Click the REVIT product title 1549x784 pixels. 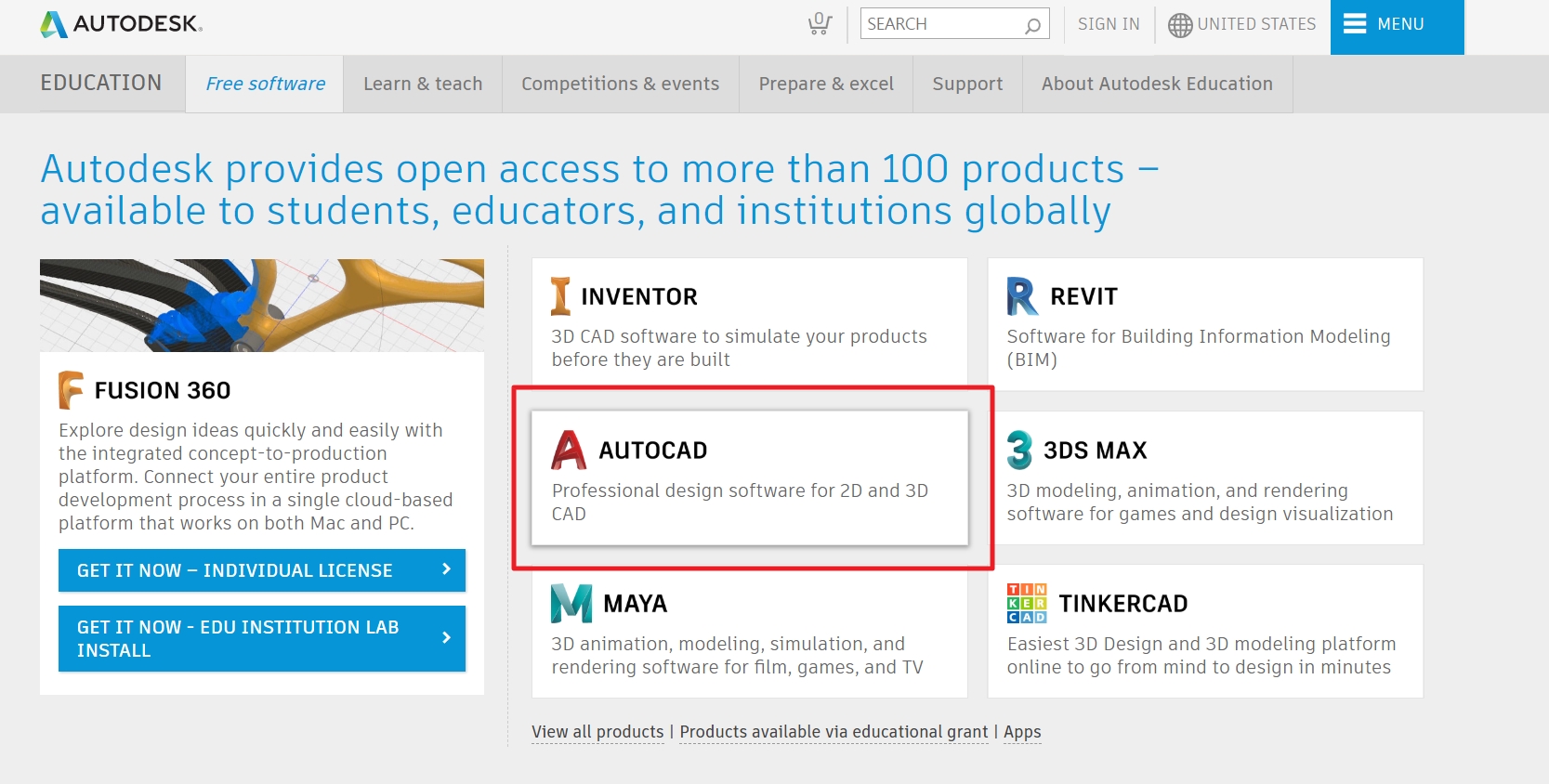[1083, 296]
